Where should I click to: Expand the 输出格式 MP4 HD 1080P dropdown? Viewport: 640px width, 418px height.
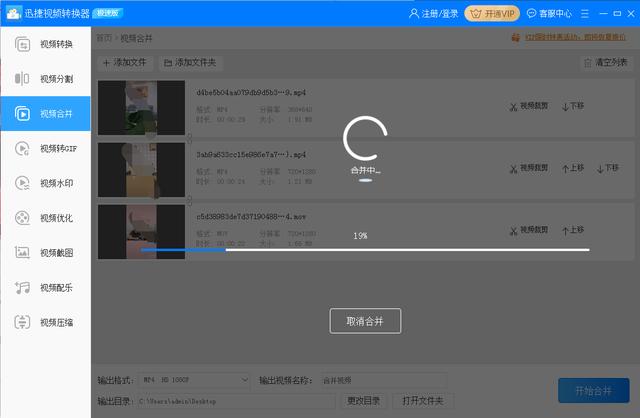pos(194,380)
